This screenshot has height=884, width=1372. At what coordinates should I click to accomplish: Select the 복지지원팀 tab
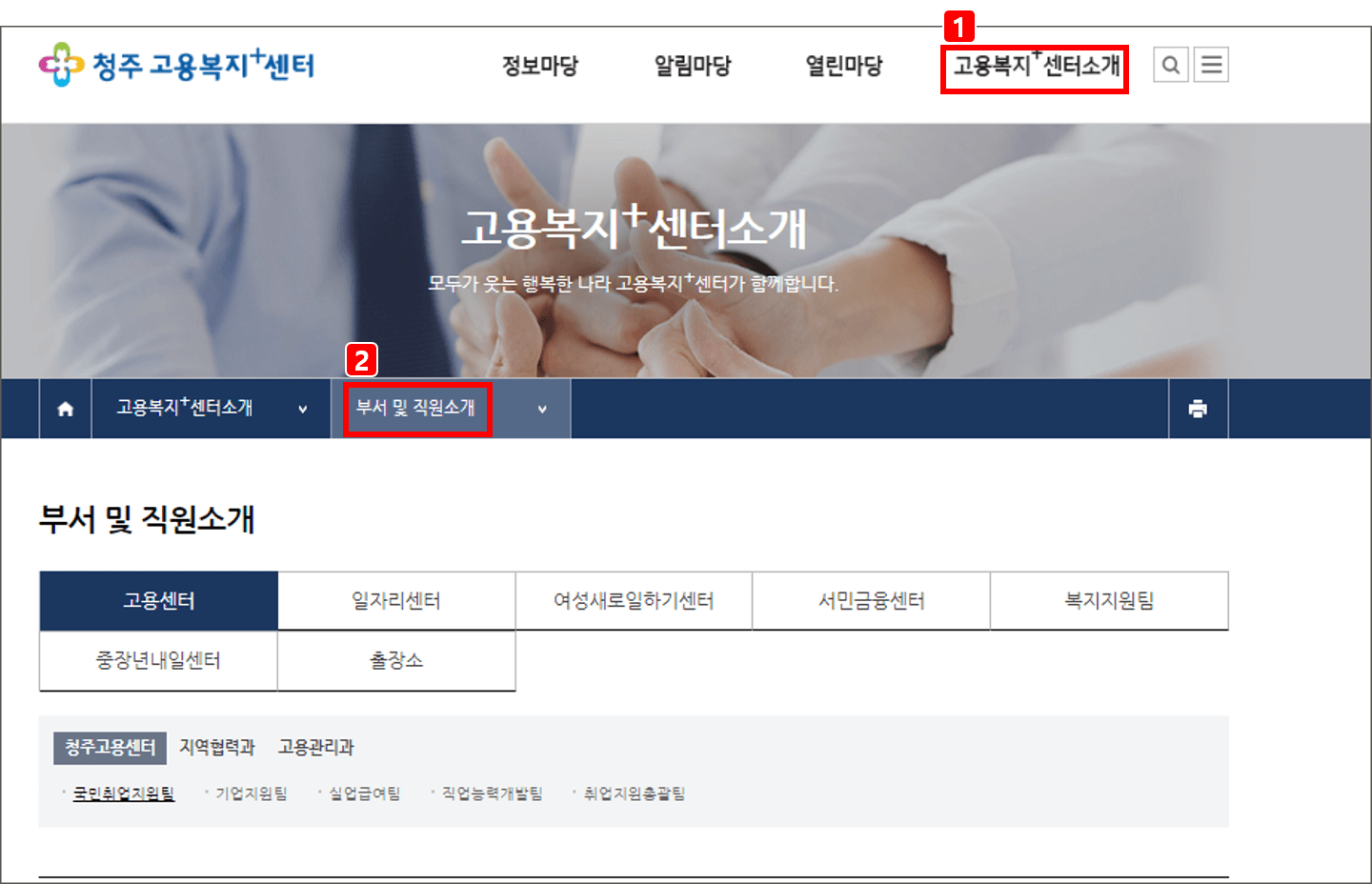pos(1108,600)
